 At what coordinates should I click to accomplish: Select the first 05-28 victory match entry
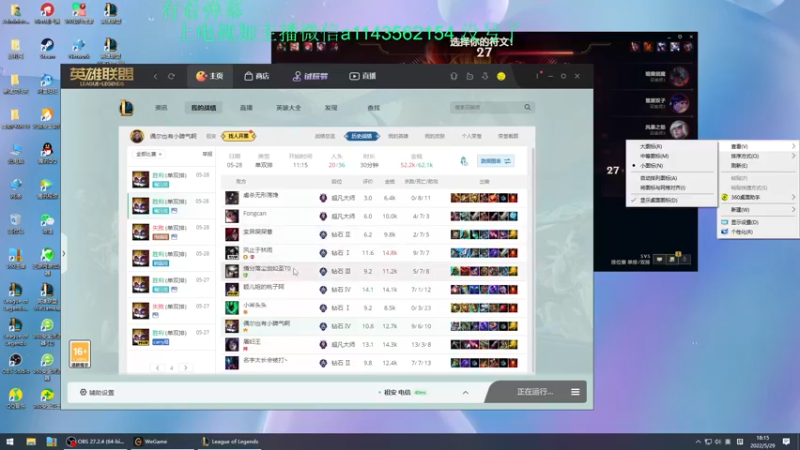(x=171, y=180)
